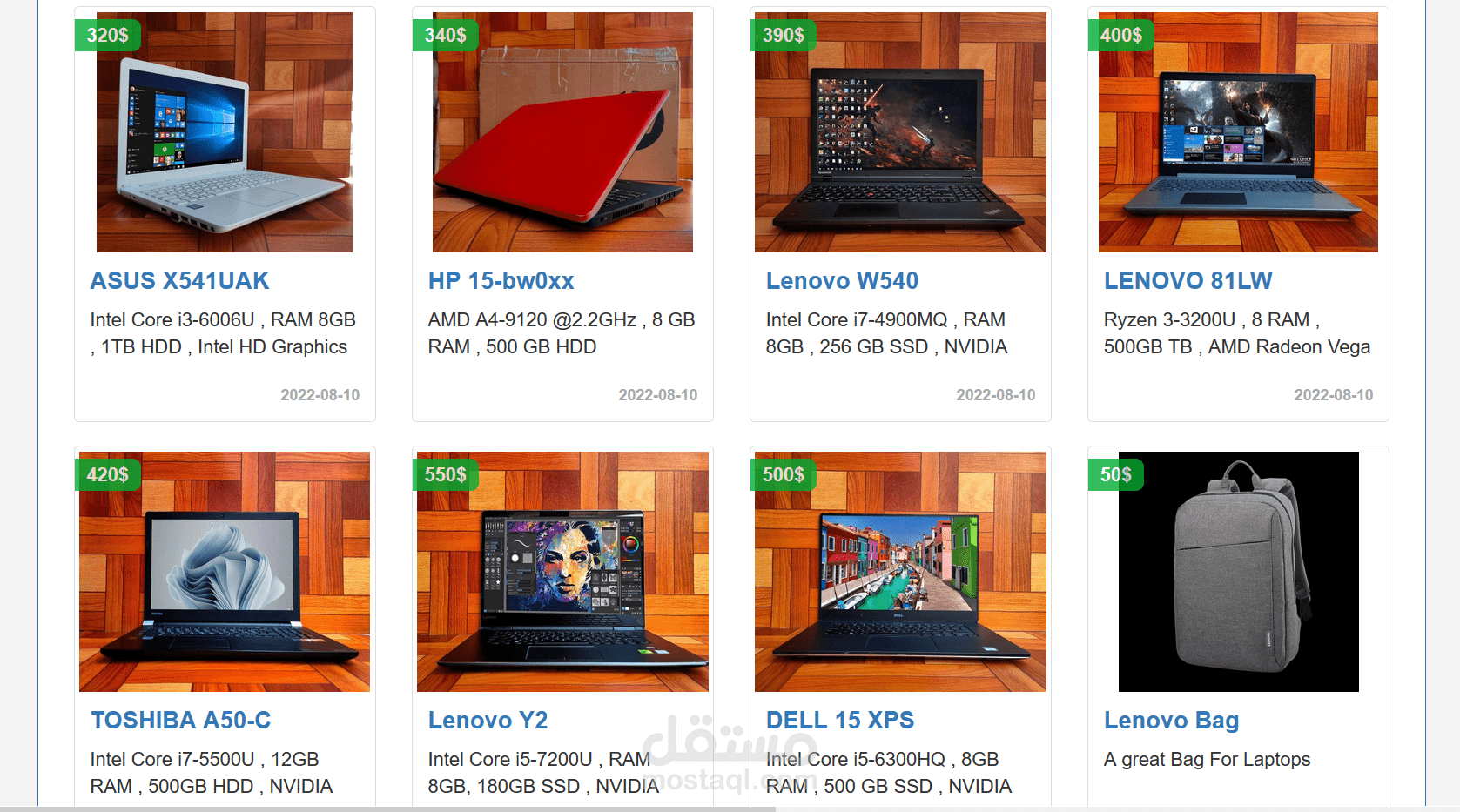Open the Lenovo Y2 product title link
Screen dimensions: 1460x812
488,721
